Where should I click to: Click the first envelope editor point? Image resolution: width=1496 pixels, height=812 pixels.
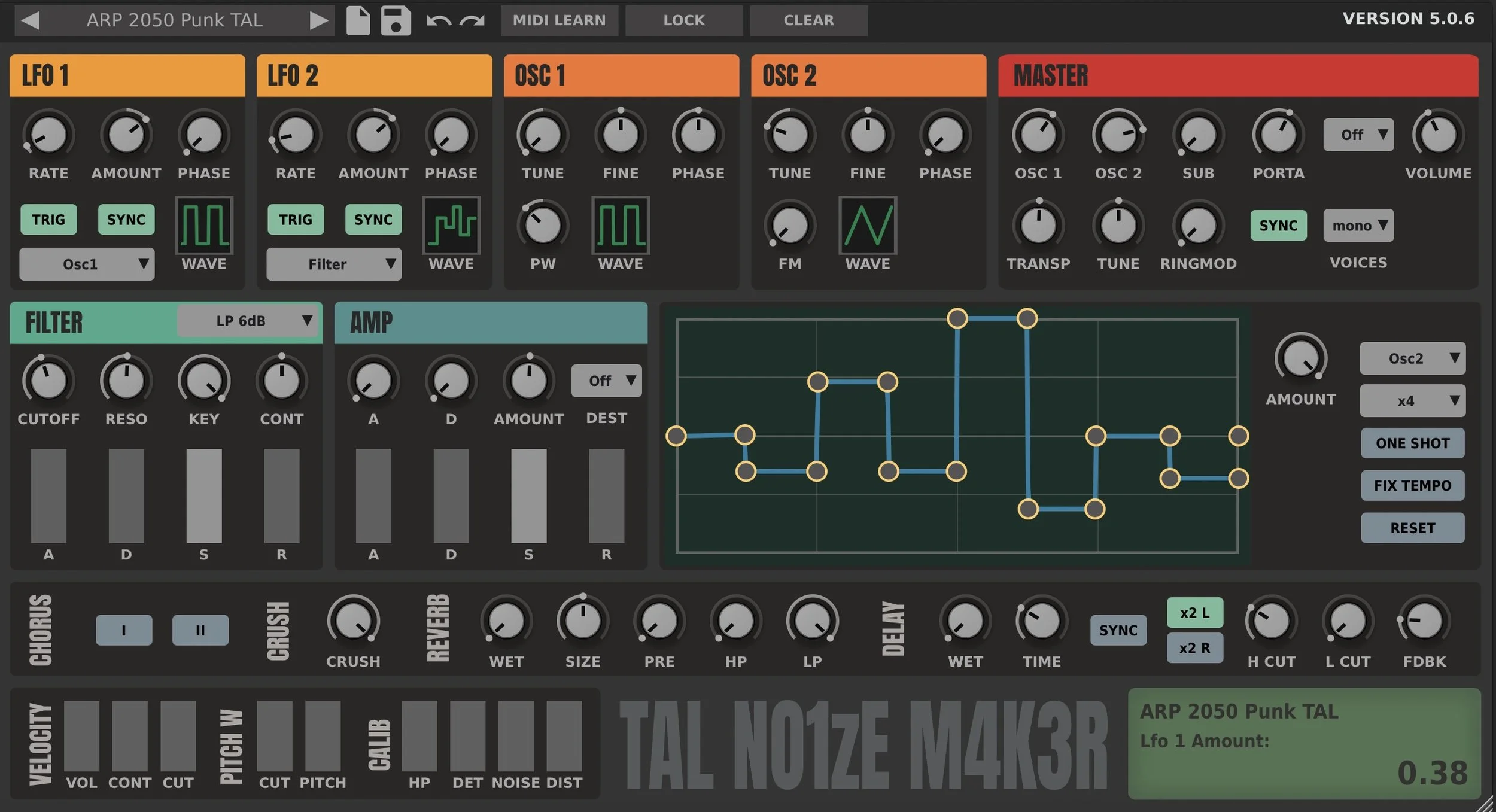(676, 436)
